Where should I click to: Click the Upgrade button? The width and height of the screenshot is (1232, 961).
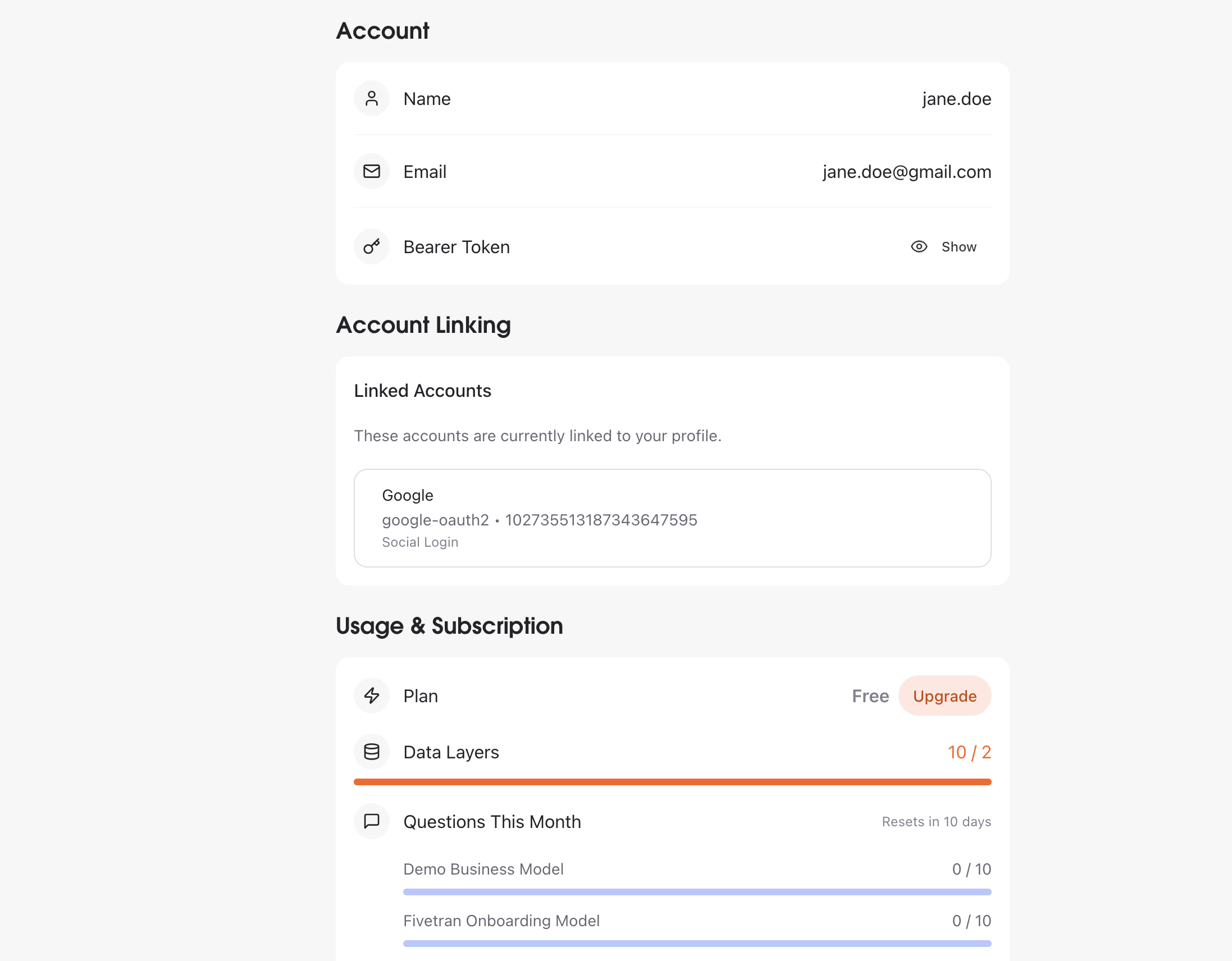click(x=945, y=695)
